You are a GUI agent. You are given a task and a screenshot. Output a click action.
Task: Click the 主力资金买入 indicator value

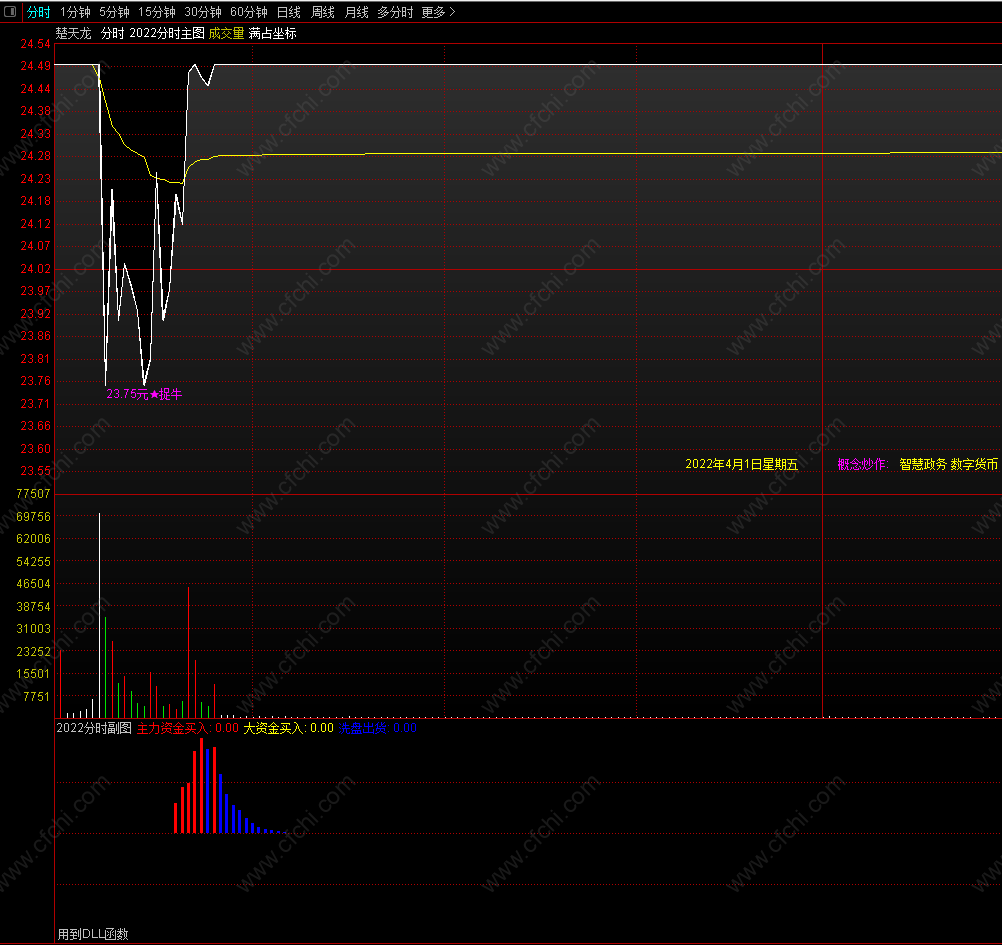[x=188, y=728]
